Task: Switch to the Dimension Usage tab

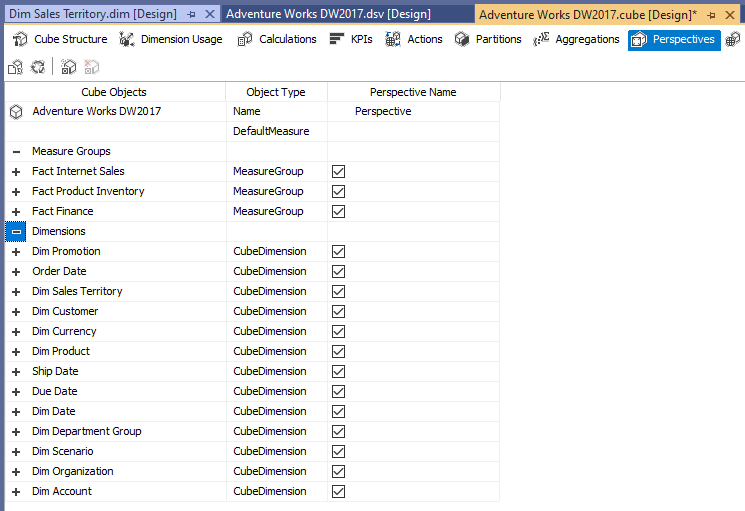Action: 171,39
